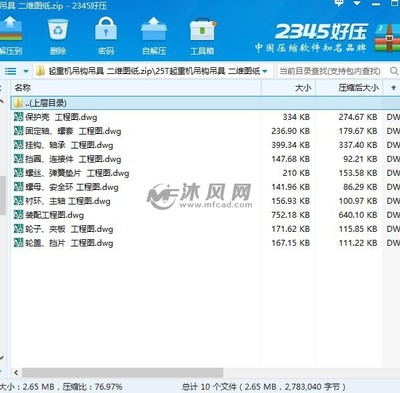The image size is (400, 393).
Task: Click the left panel scroll-up arrow
Action: click(2, 101)
